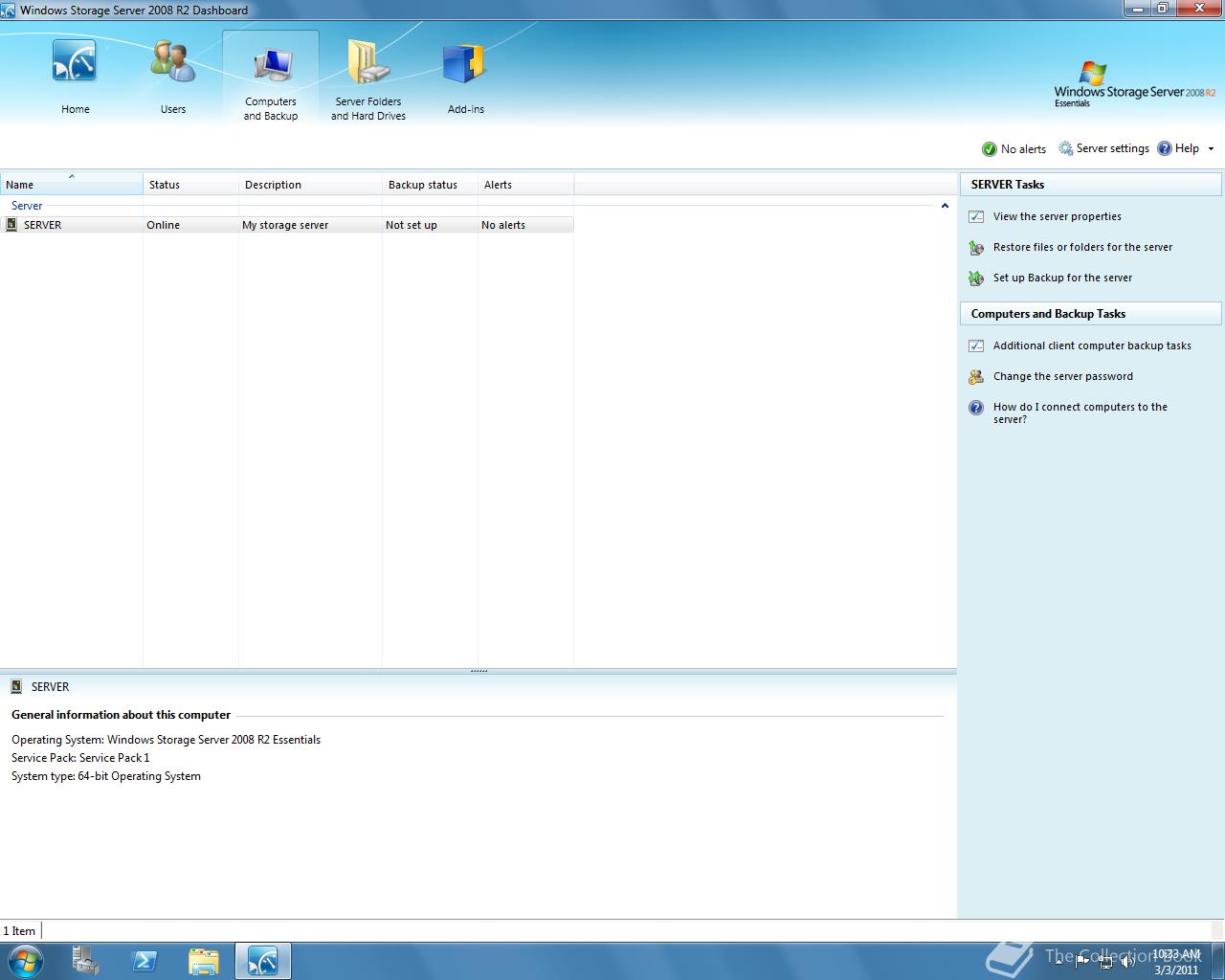Click the Service Pack 1 info line
The height and width of the screenshot is (980, 1225).
click(80, 758)
